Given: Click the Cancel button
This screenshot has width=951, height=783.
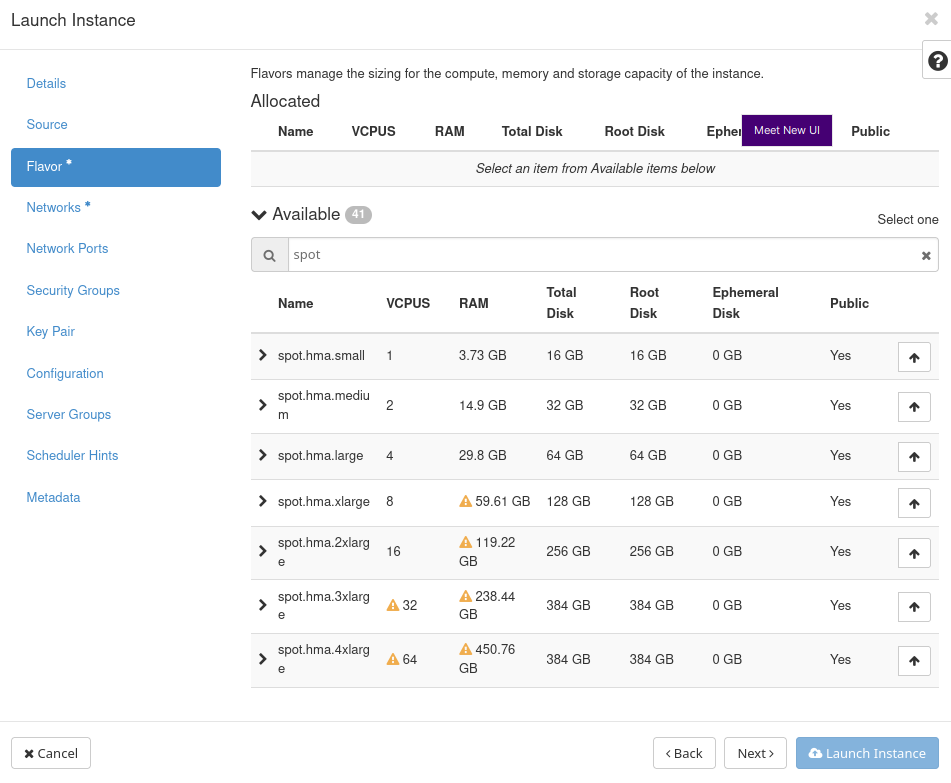Looking at the screenshot, I should point(51,753).
